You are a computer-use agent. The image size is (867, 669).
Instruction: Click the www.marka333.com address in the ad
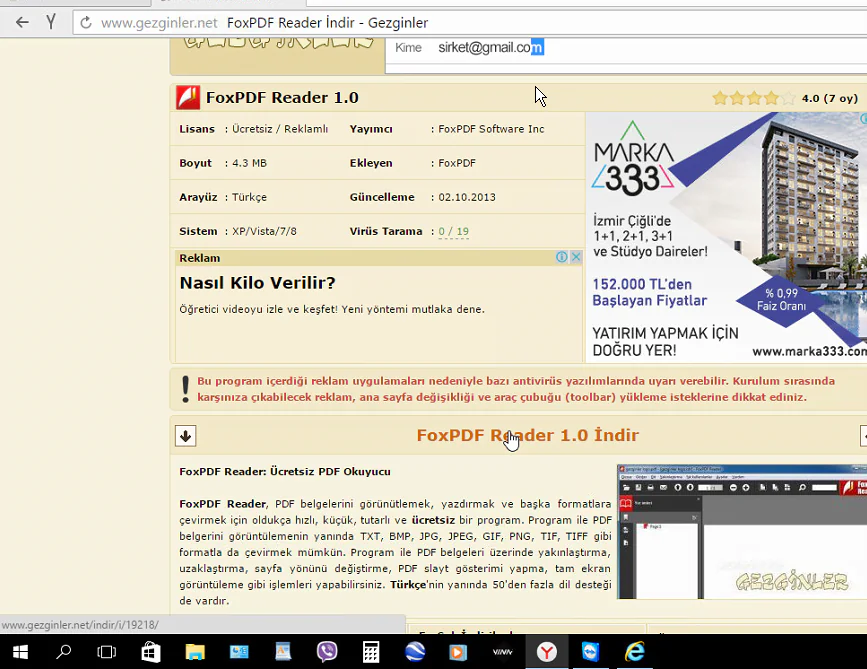[x=809, y=351]
